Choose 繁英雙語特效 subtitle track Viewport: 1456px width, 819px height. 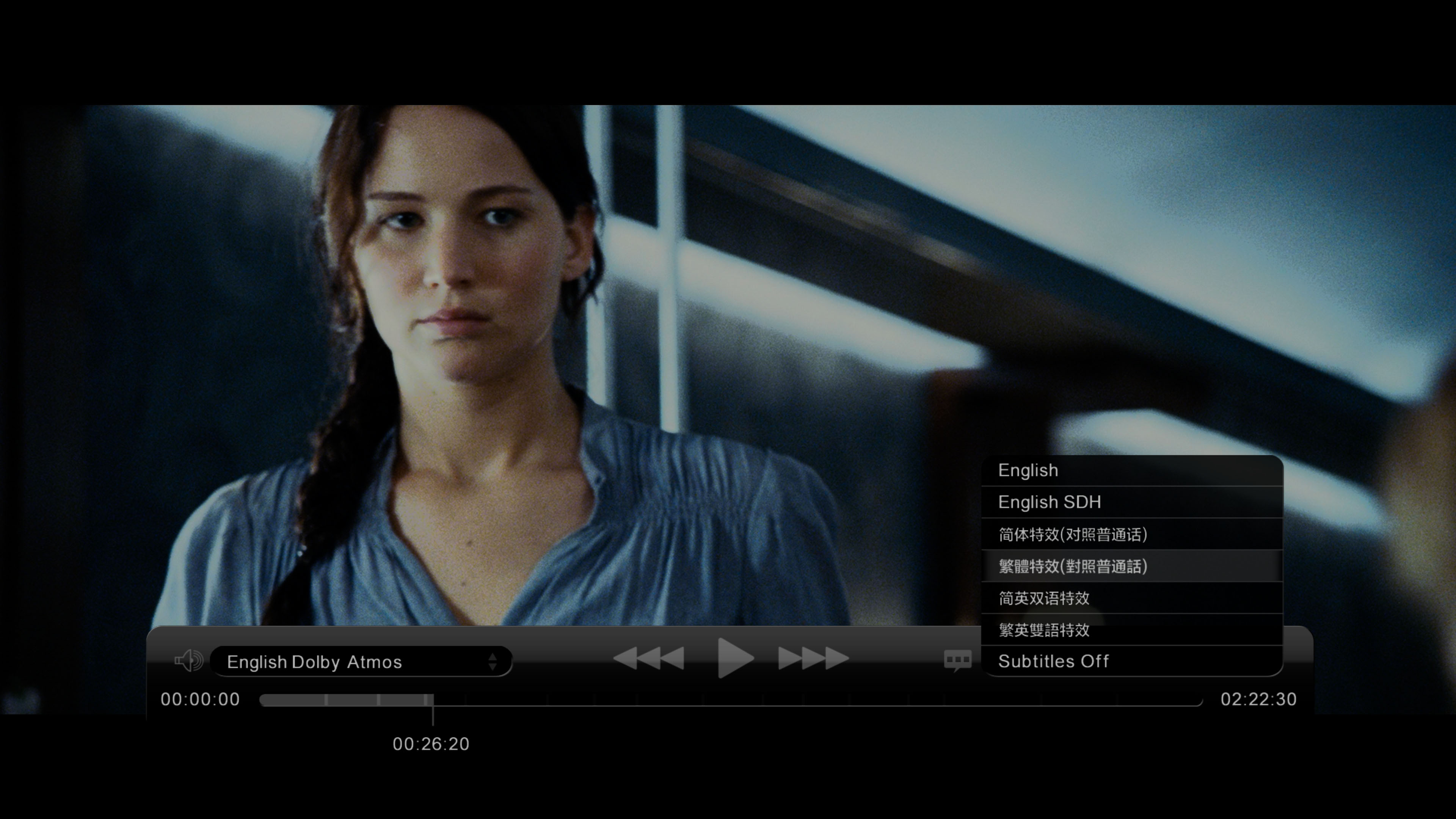point(1132,630)
